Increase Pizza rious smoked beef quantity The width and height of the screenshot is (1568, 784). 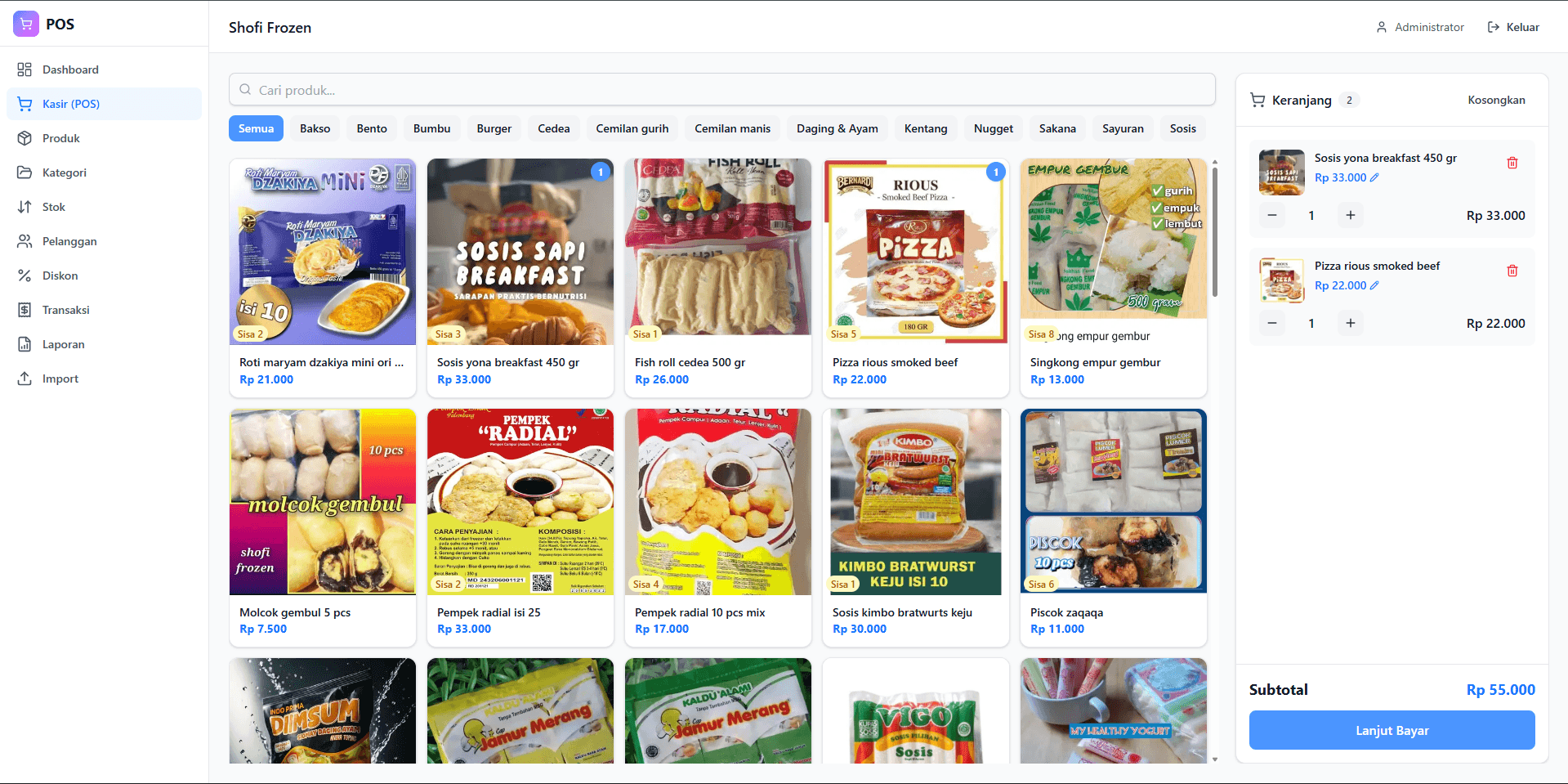[1351, 323]
